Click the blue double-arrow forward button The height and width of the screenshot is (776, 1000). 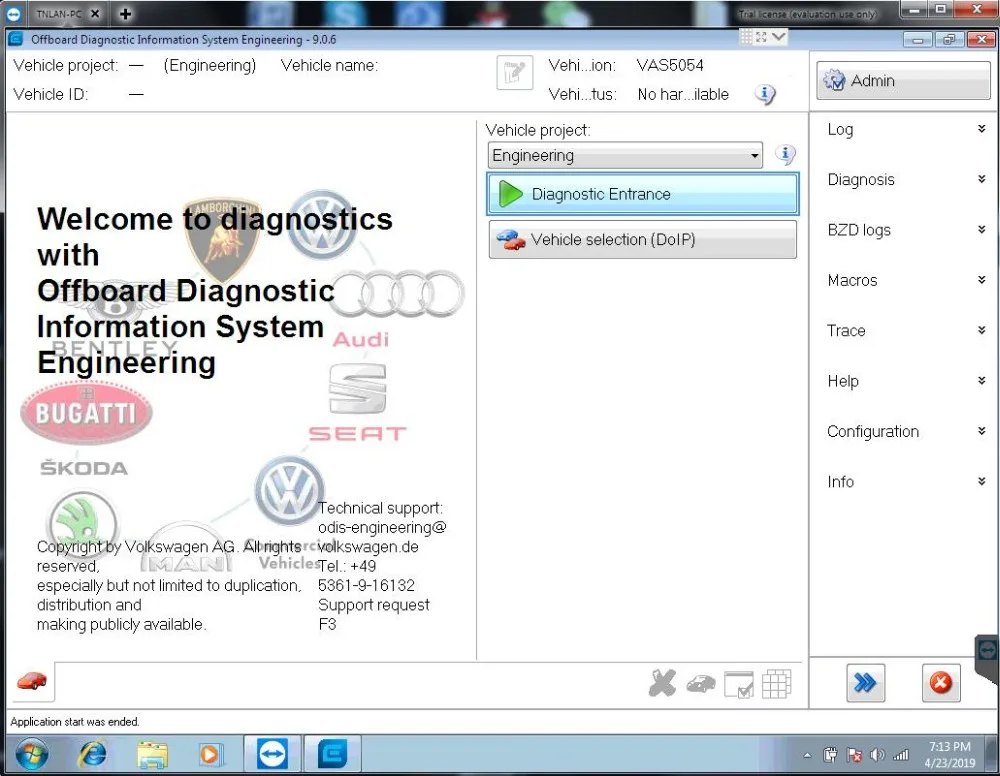click(865, 684)
